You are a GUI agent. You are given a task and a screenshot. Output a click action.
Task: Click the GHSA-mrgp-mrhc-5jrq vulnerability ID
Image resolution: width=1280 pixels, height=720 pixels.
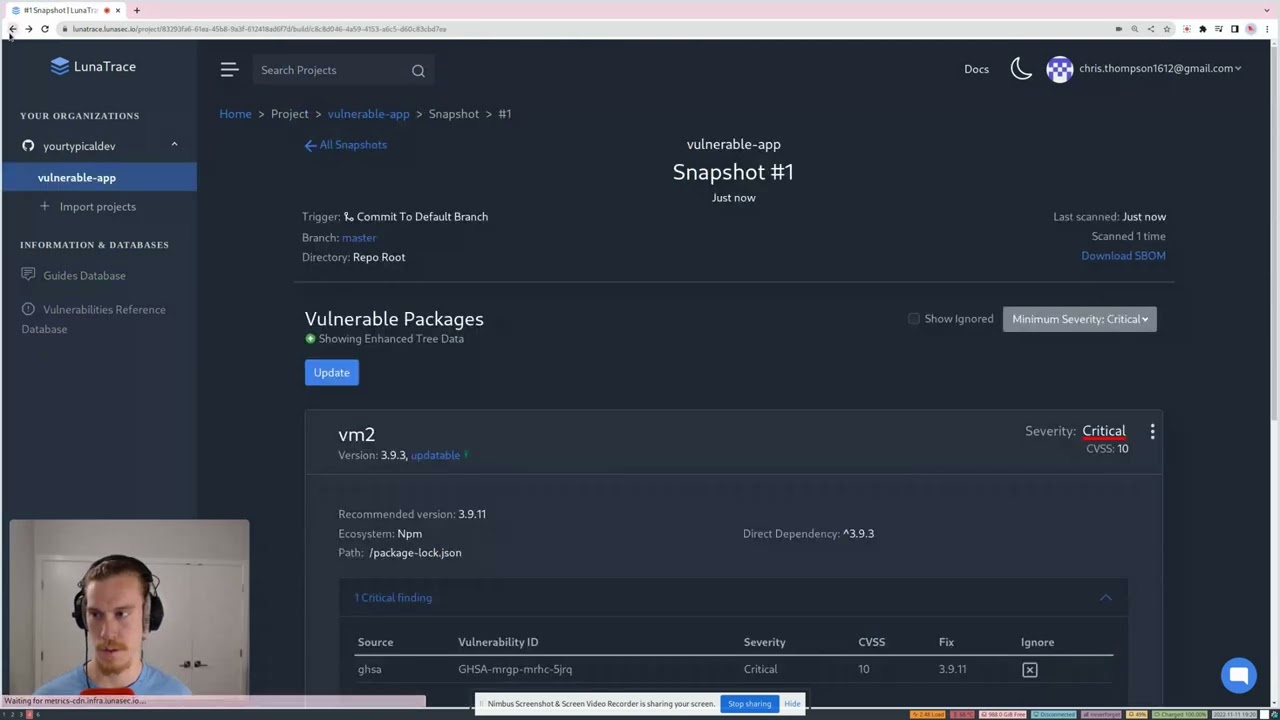[x=515, y=669]
